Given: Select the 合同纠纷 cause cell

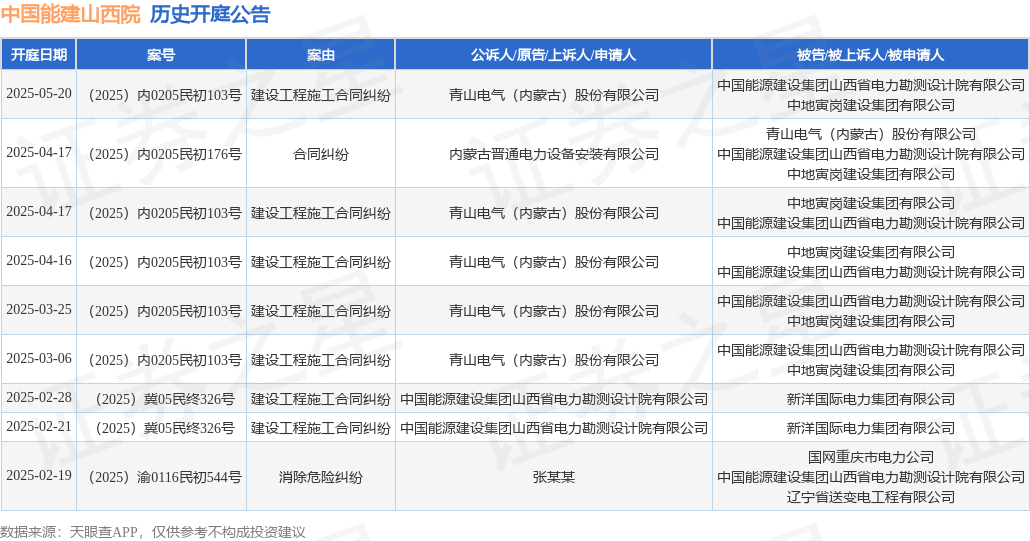Looking at the screenshot, I should coord(321,154).
